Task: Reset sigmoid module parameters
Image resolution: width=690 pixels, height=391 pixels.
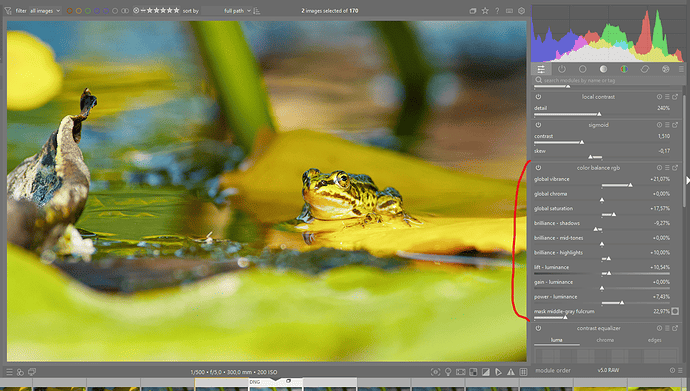Action: (x=659, y=125)
